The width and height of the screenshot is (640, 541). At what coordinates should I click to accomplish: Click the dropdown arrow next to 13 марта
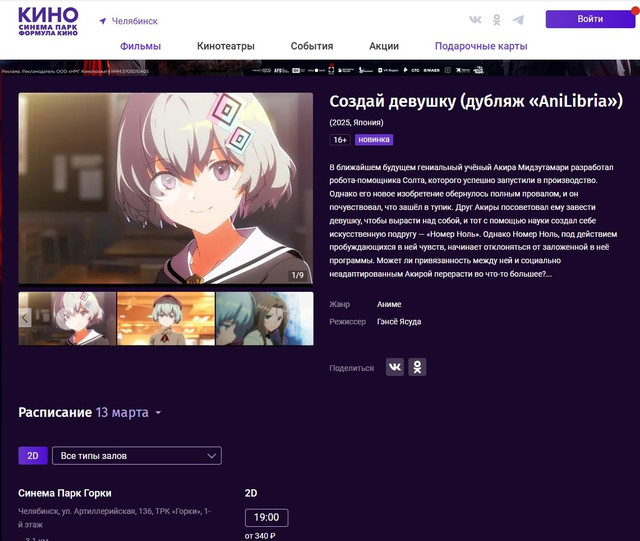point(158,413)
